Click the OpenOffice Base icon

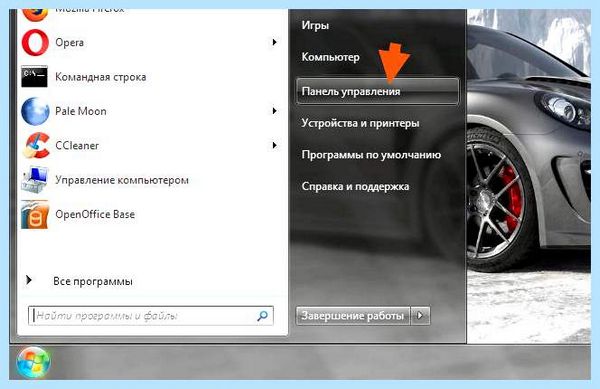[x=35, y=214]
